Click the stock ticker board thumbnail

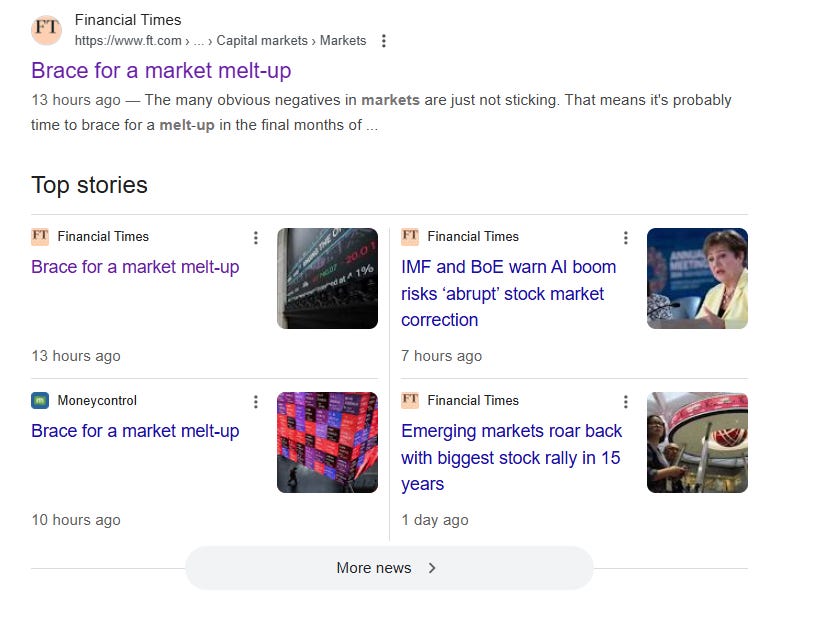tap(328, 278)
